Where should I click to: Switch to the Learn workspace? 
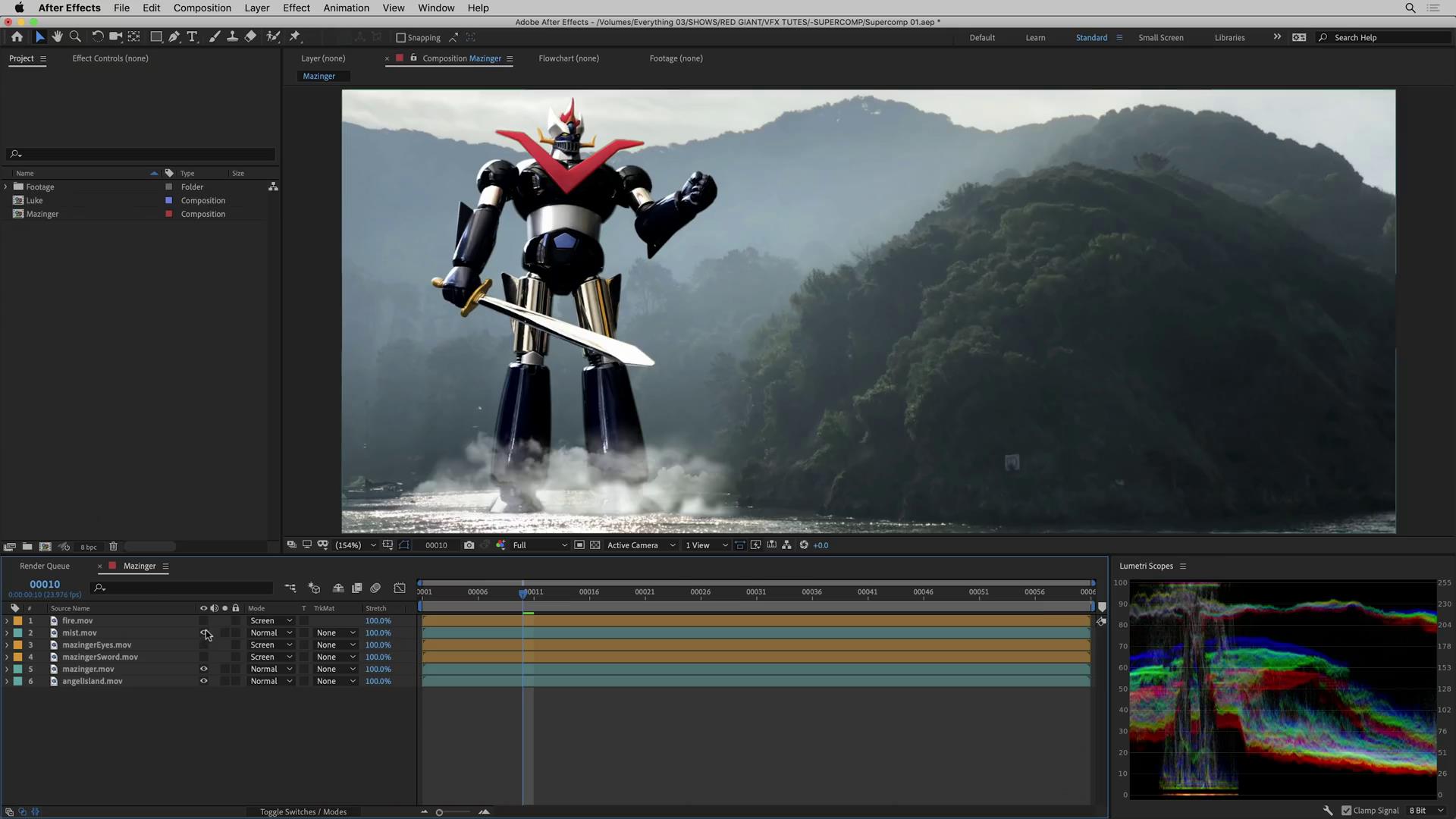coord(1035,37)
